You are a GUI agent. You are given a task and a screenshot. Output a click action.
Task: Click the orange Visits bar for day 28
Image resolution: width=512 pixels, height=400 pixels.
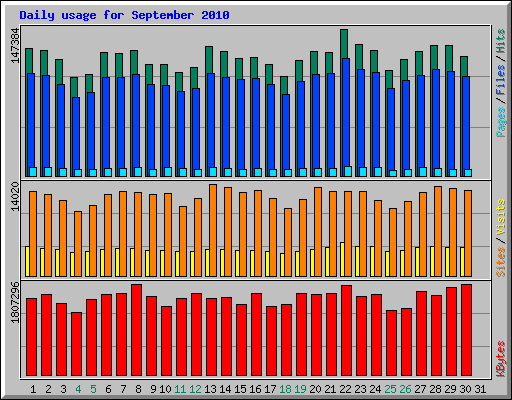[438, 231]
